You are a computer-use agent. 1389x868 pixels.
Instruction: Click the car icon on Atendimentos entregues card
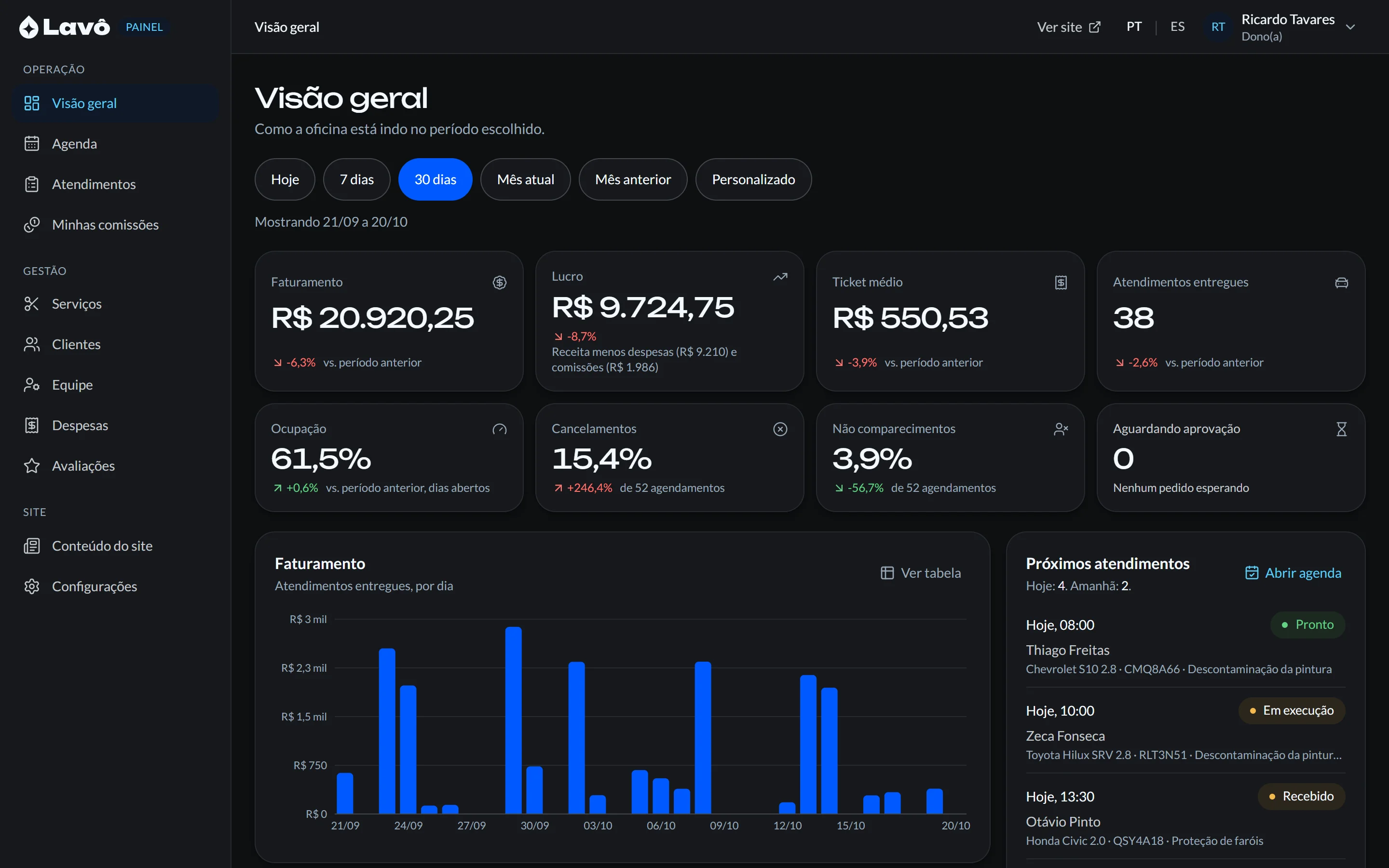(x=1341, y=283)
